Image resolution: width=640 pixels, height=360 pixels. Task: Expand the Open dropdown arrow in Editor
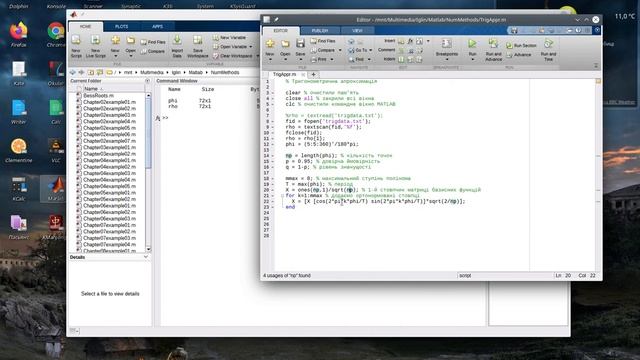[x=285, y=60]
